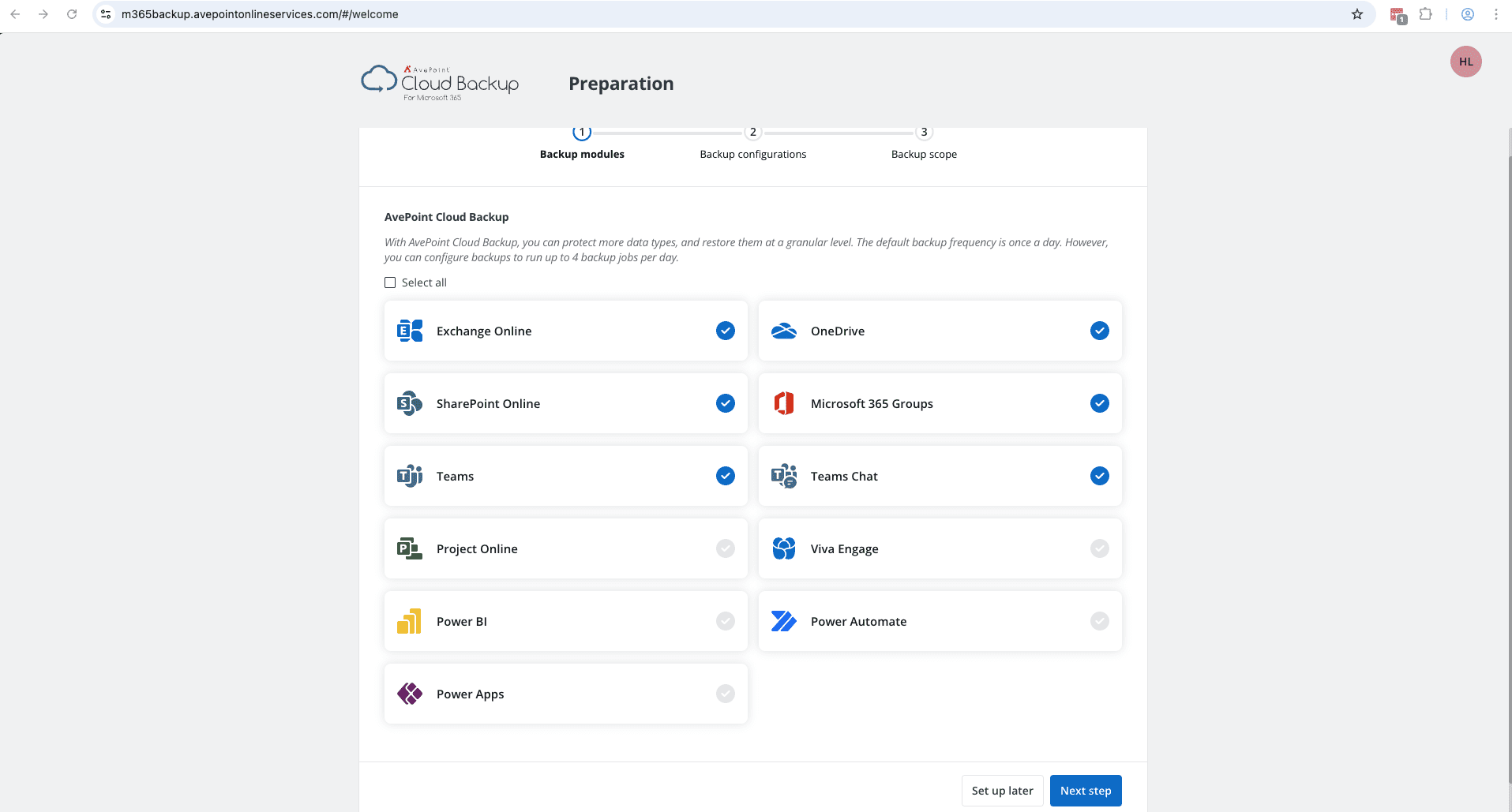Screen dimensions: 1512x812
Task: Click the Viva Engage app icon
Action: pyautogui.click(x=784, y=548)
